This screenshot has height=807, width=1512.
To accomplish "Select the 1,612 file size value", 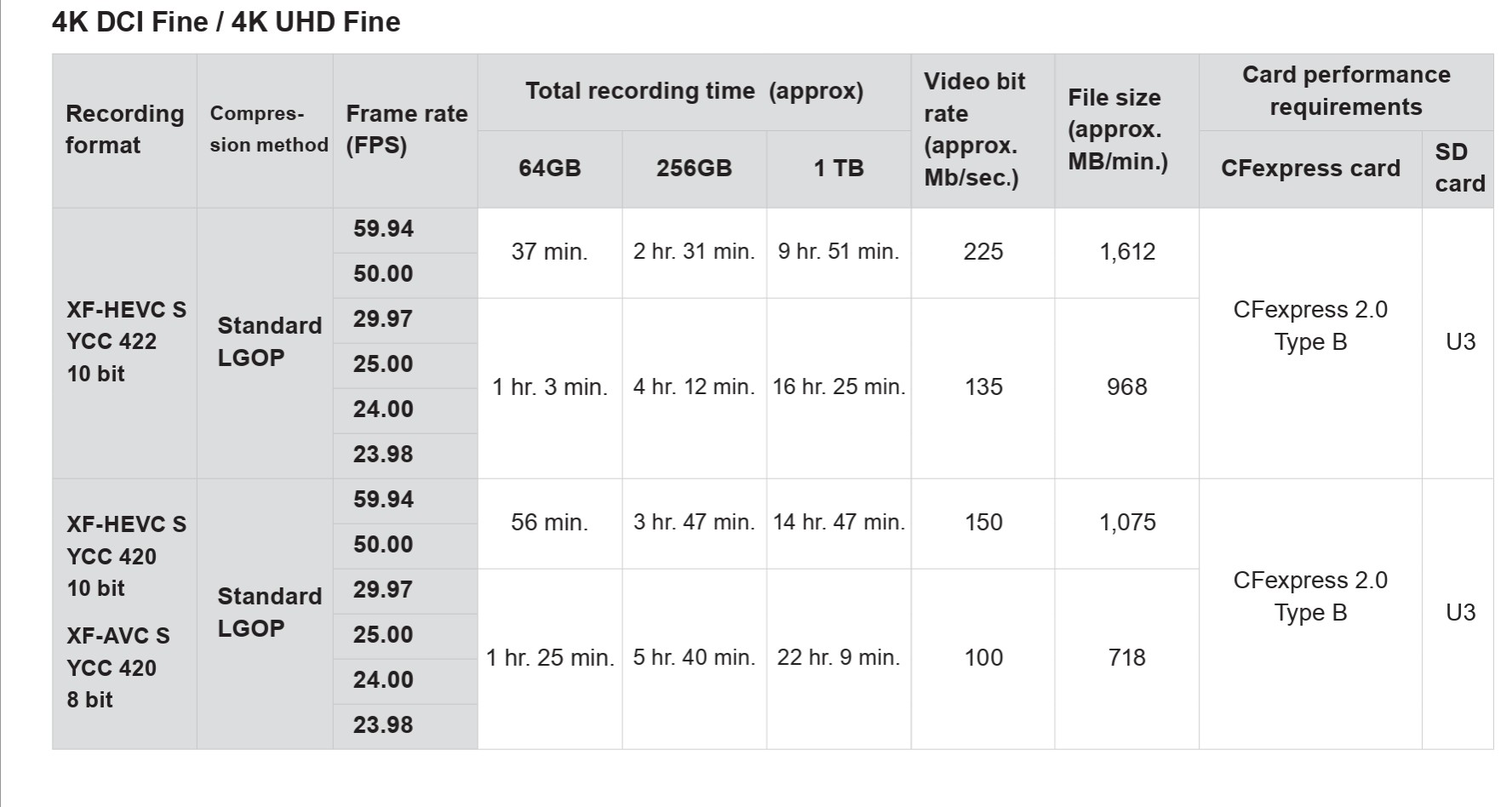I will coord(1127,252).
